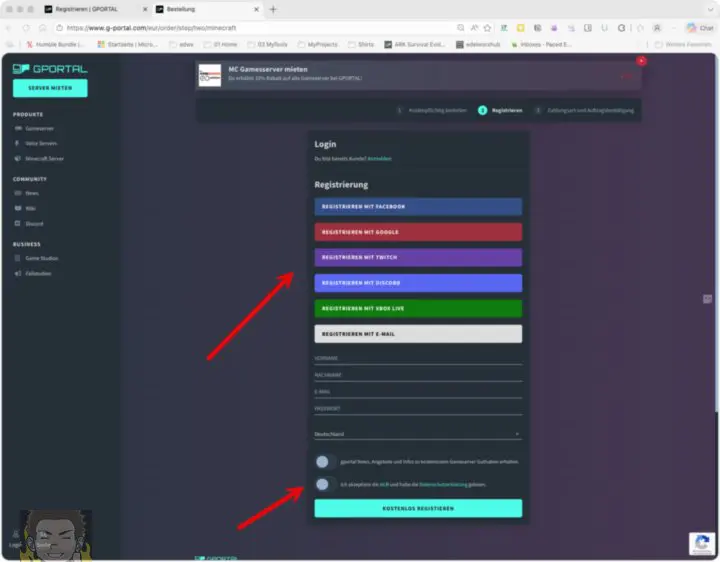Reload the page
This screenshot has width=720, height=562.
[x=26, y=28]
